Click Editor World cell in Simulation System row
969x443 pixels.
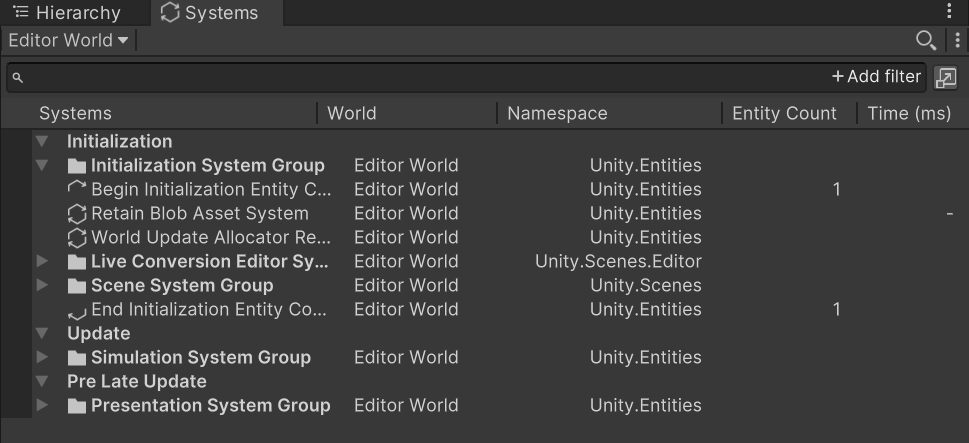point(406,358)
